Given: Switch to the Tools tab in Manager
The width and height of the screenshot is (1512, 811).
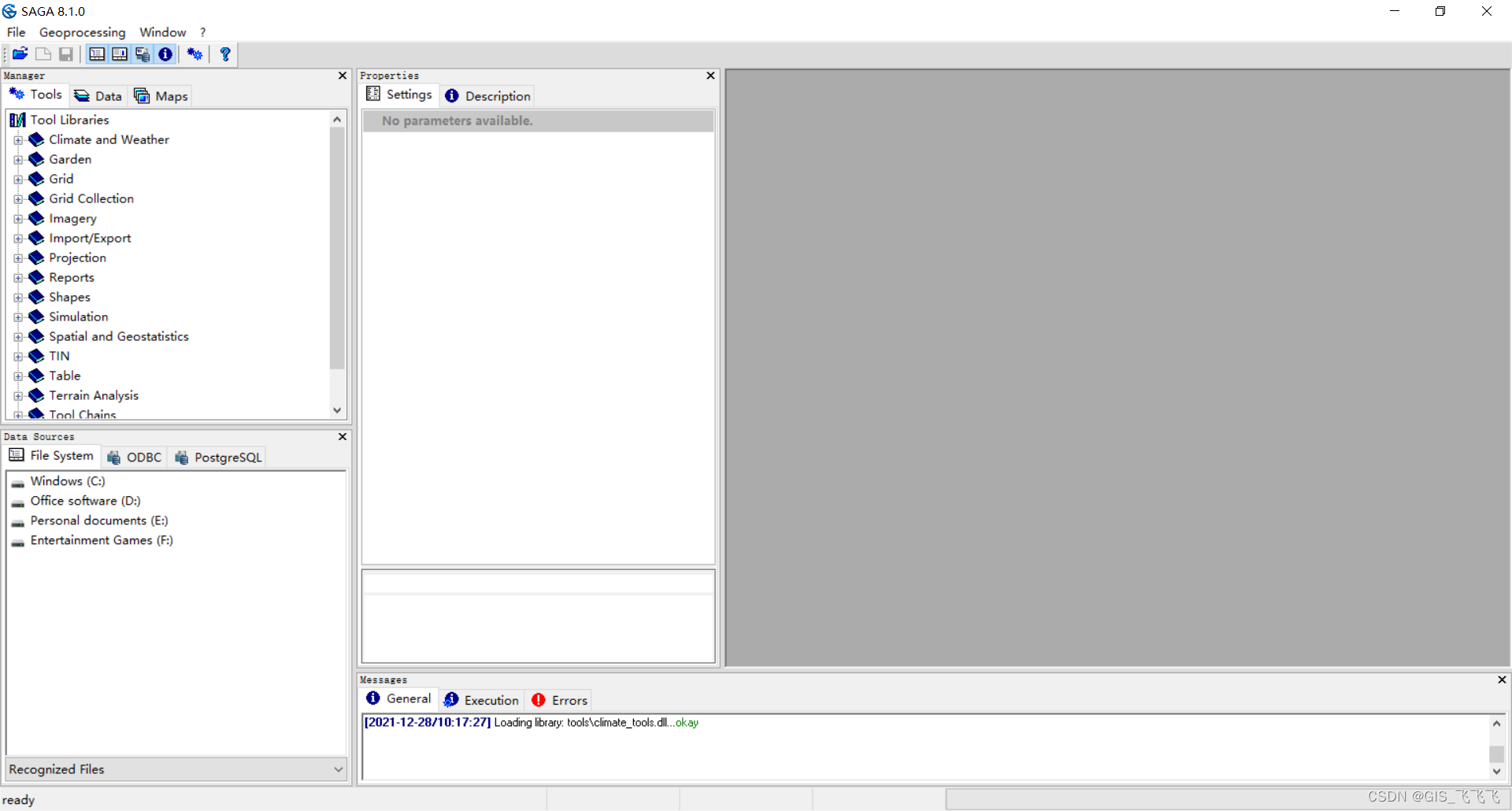Looking at the screenshot, I should 36,94.
